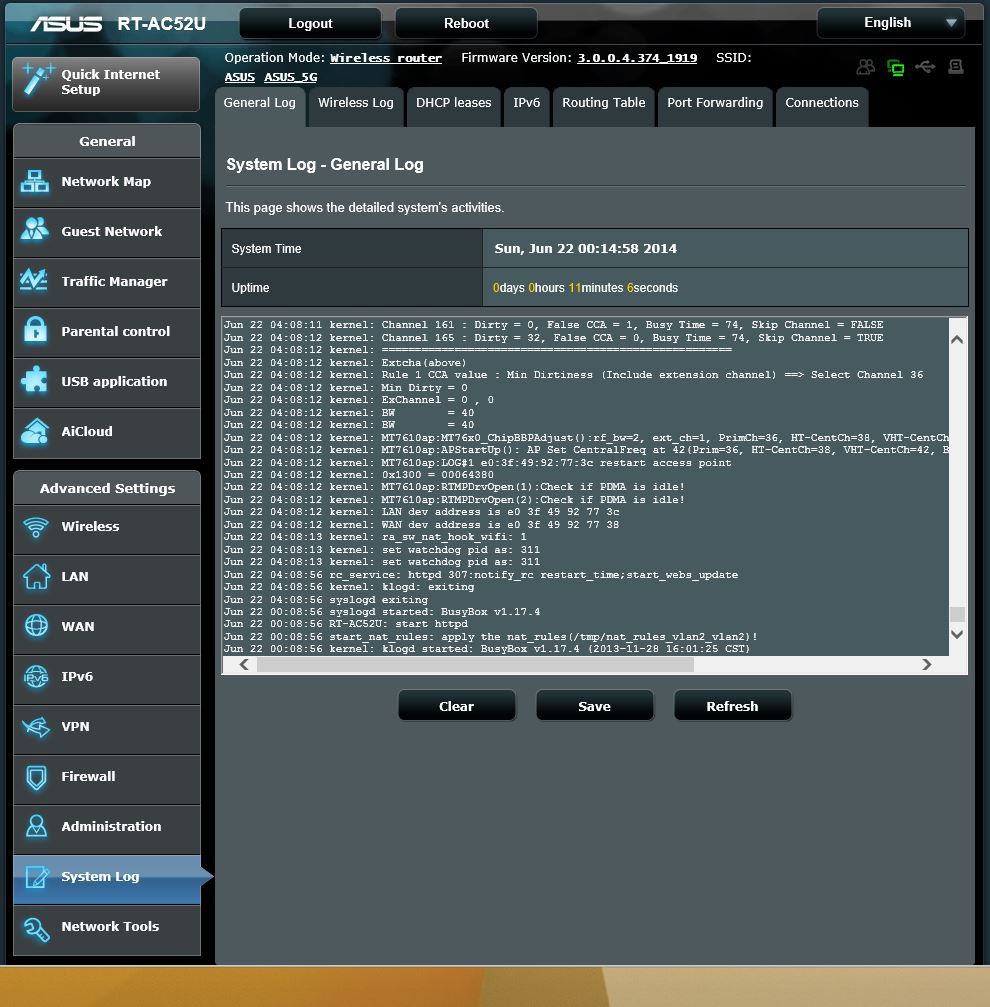
Task: Click the Traffic Manager graph icon
Action: 34,280
